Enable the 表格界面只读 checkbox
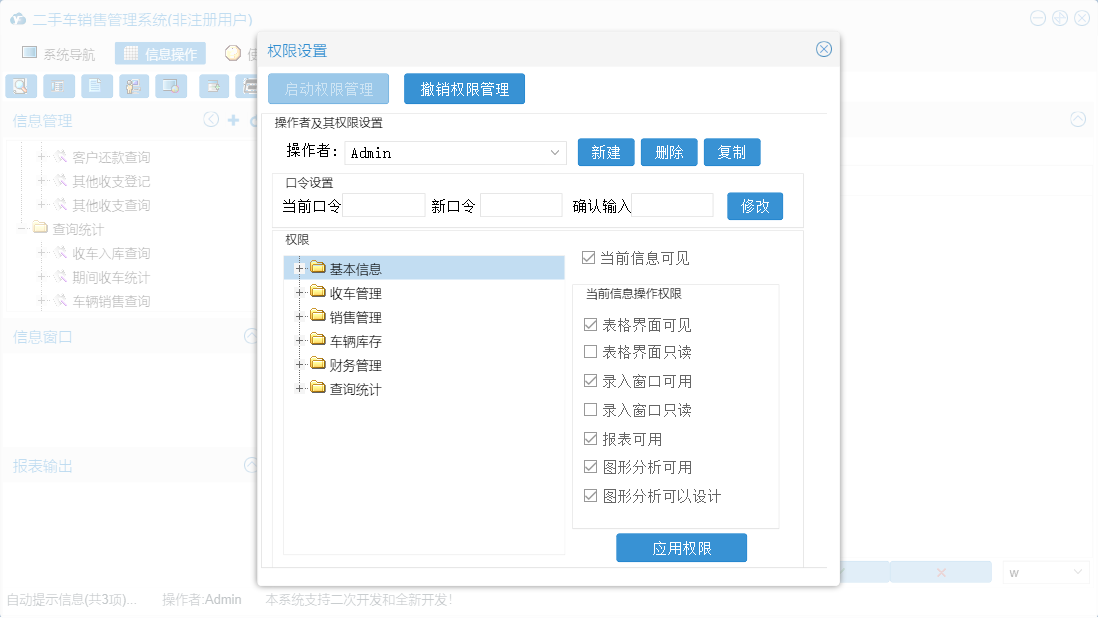 tap(590, 352)
